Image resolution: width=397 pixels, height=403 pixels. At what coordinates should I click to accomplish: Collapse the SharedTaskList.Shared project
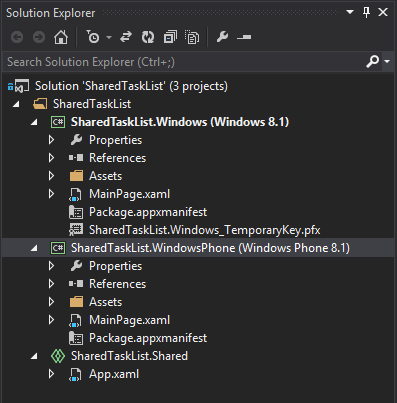pos(34,356)
